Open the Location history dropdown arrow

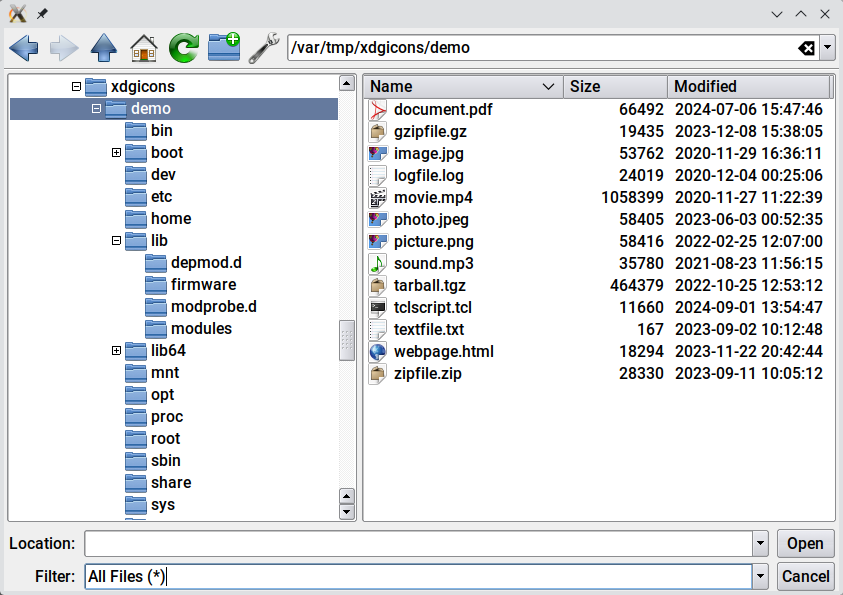[x=760, y=543]
